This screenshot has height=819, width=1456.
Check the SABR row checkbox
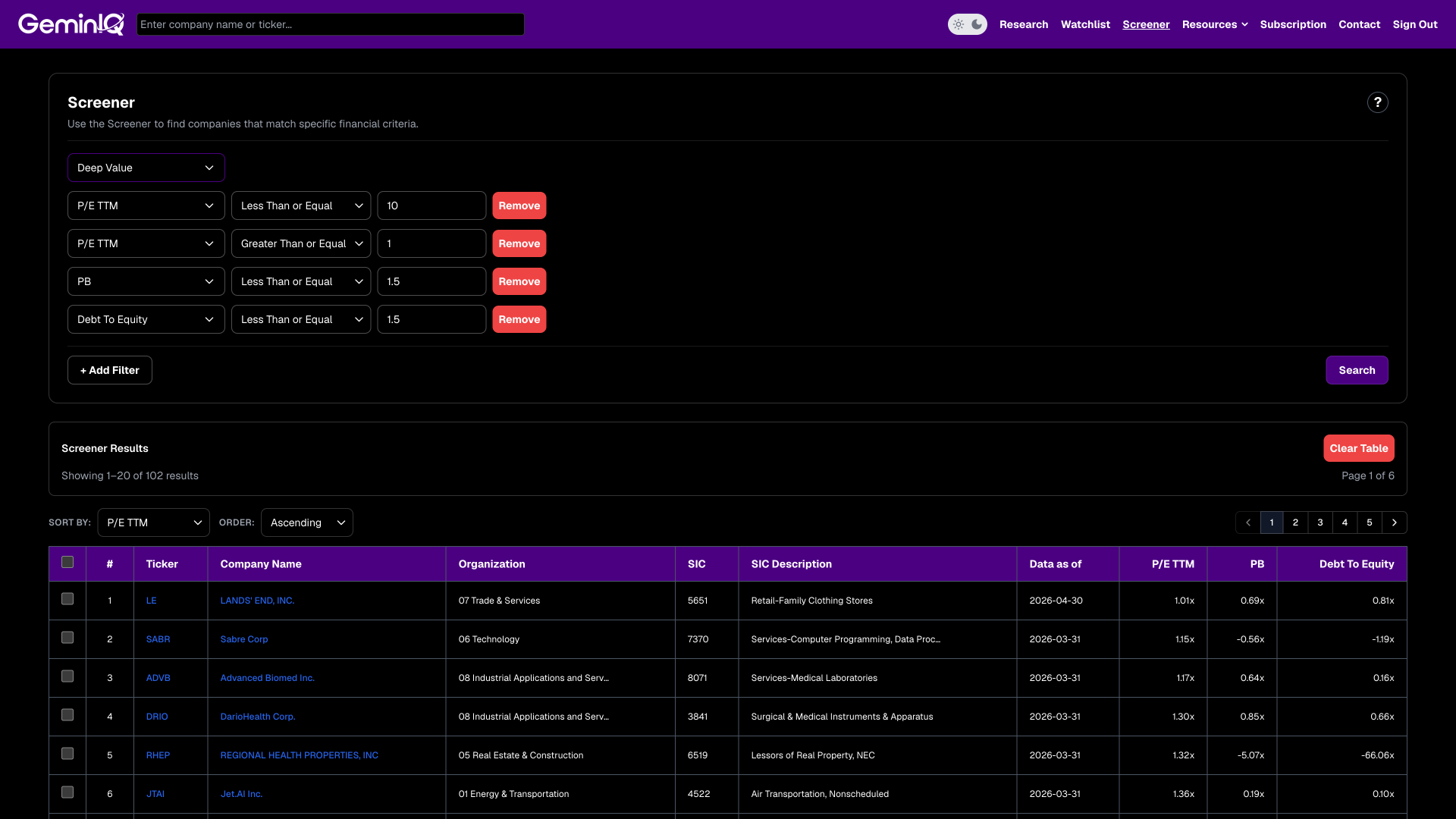pos(67,638)
